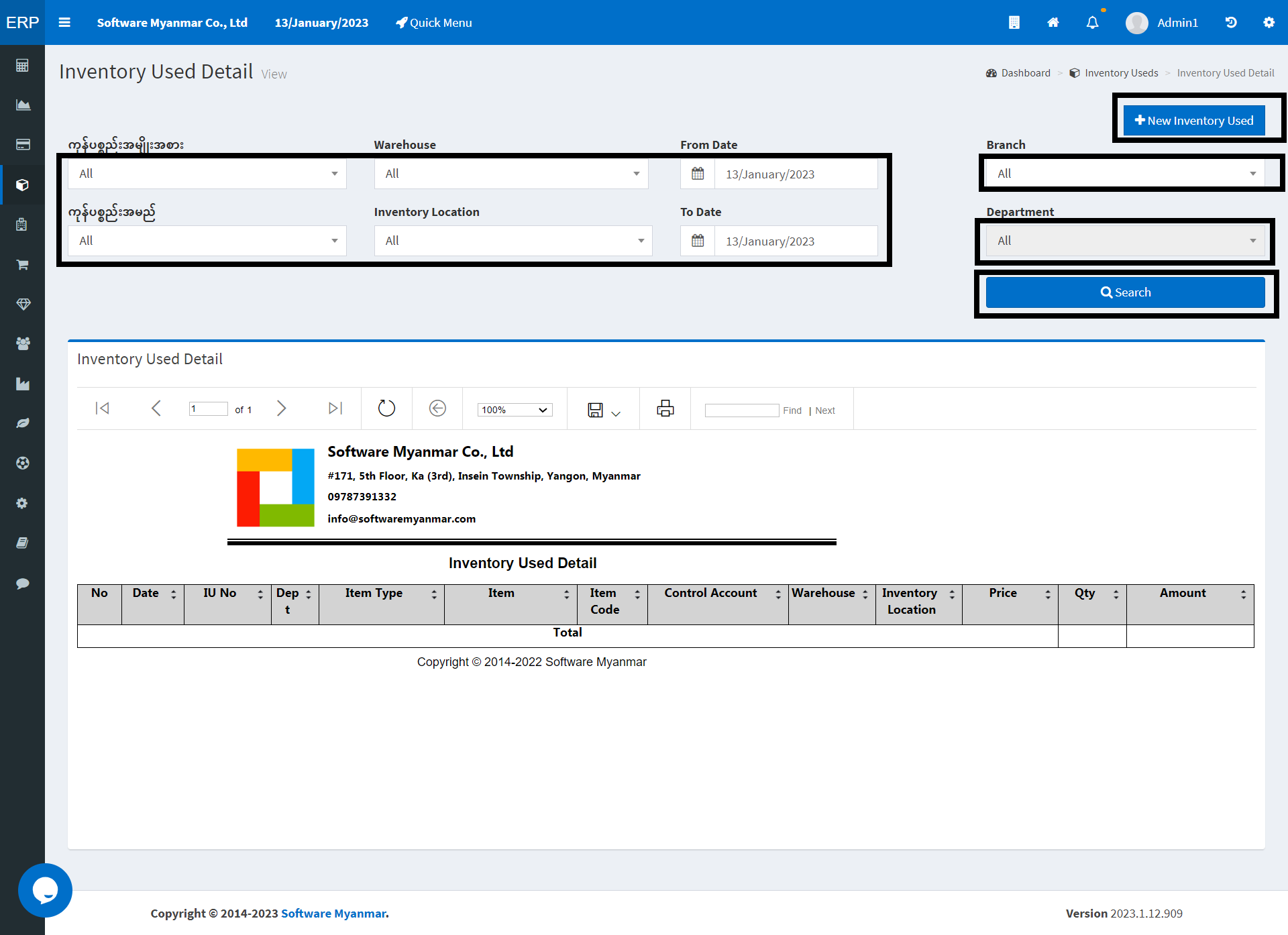Open clipboard sidebar icon
The height and width of the screenshot is (935, 1288).
point(22,224)
